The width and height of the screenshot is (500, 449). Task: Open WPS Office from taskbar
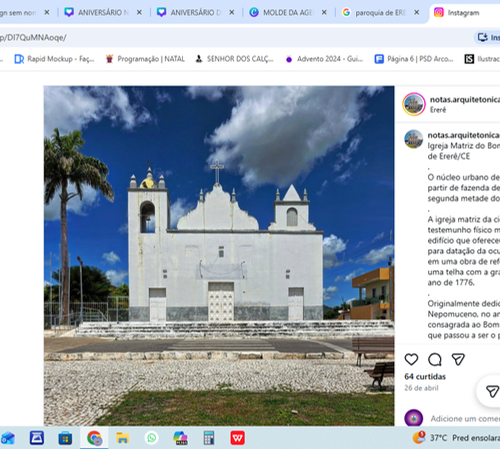click(238, 438)
